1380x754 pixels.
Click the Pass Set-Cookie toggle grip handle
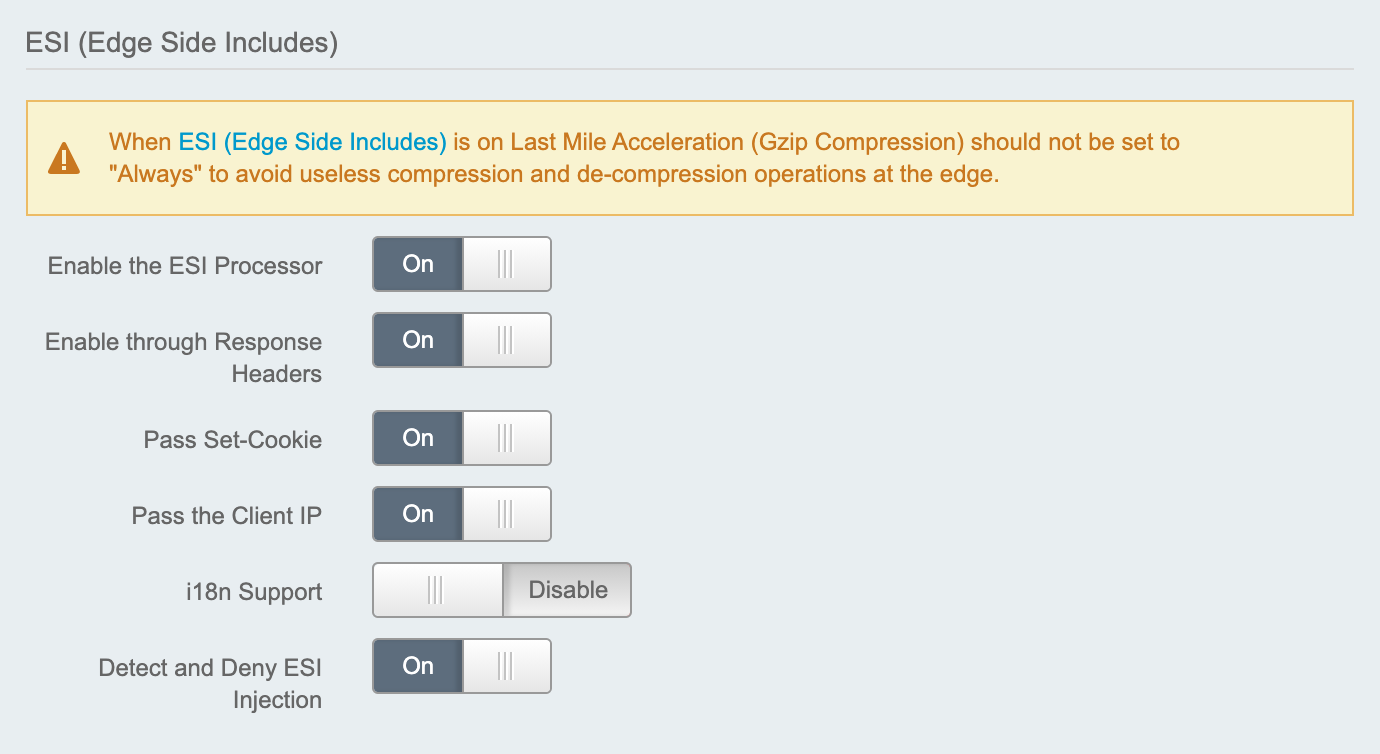click(506, 438)
